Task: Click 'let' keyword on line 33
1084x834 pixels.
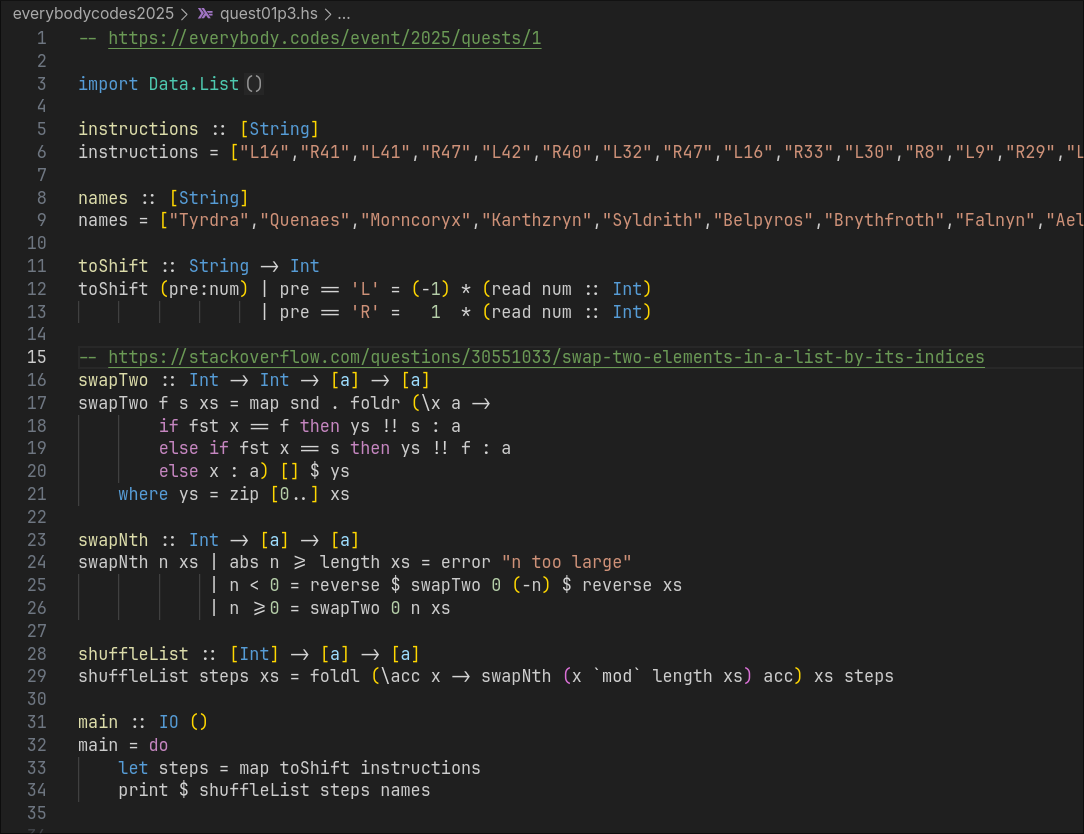Action: point(133,768)
